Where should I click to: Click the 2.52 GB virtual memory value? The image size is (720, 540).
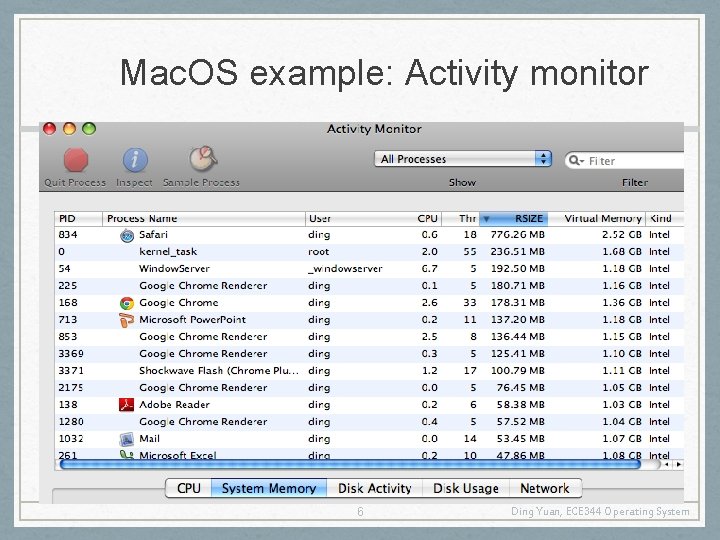click(622, 235)
